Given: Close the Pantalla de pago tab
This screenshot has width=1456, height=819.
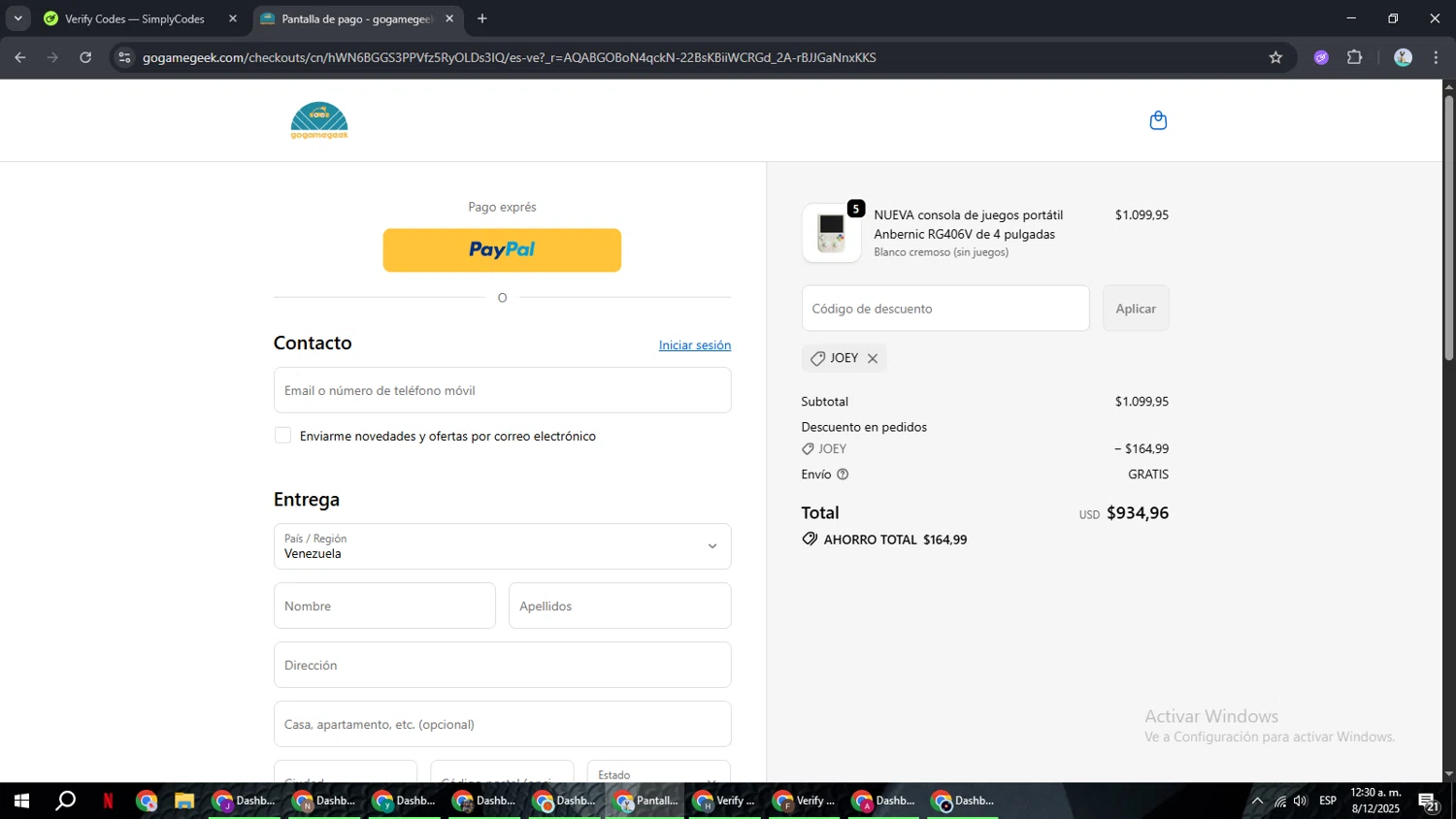Looking at the screenshot, I should coord(449,18).
